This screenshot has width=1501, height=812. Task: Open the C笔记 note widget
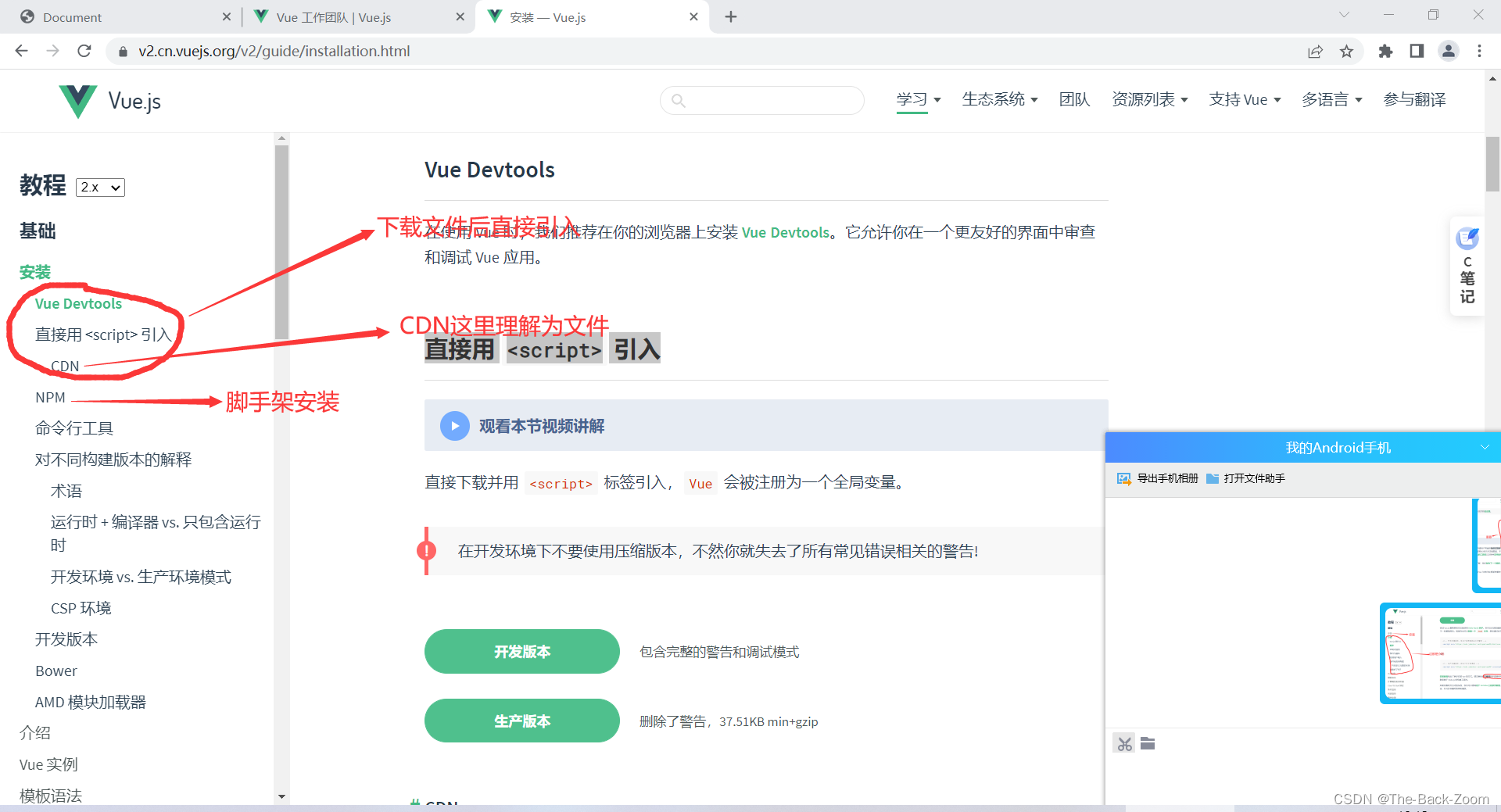1467,266
